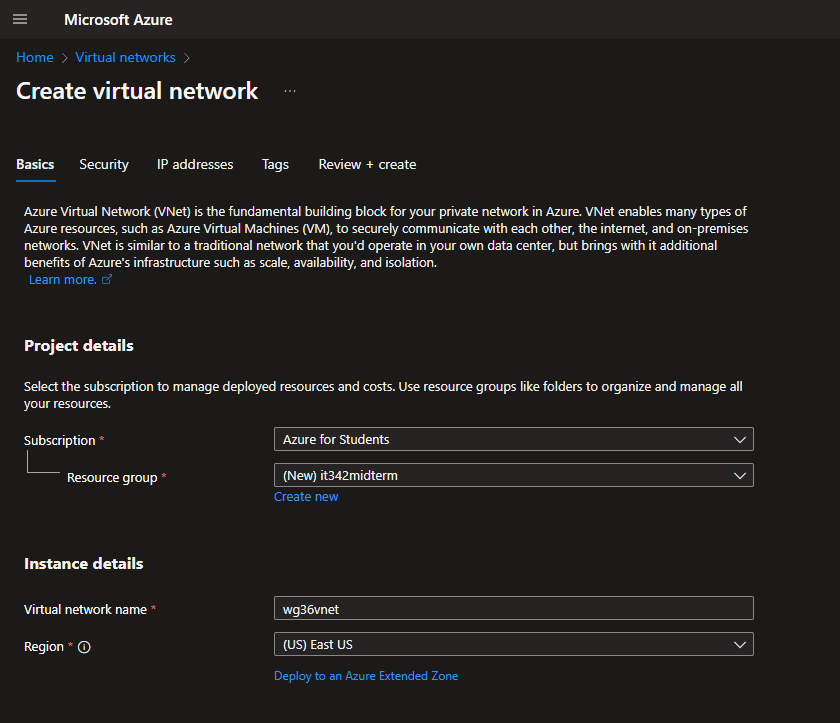Click the Region info icon
The image size is (840, 723).
(84, 647)
